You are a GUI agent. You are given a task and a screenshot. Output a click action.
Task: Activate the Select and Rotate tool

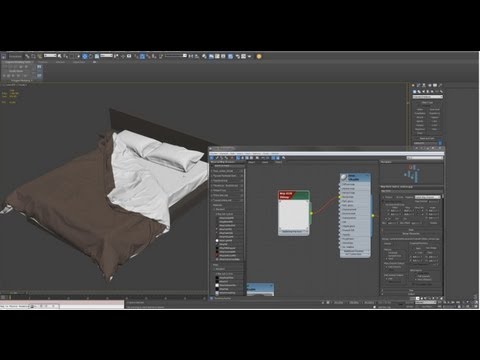tap(91, 56)
